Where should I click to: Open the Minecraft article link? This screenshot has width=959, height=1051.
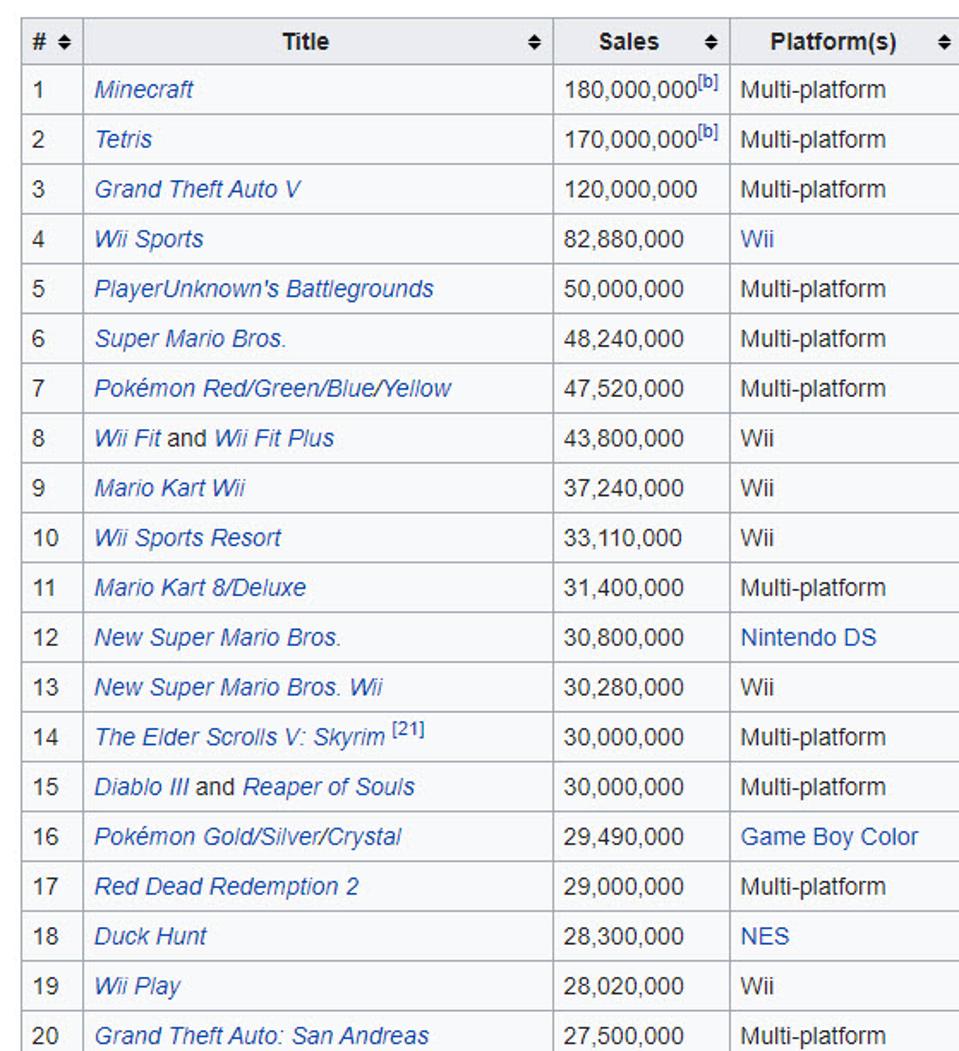144,90
